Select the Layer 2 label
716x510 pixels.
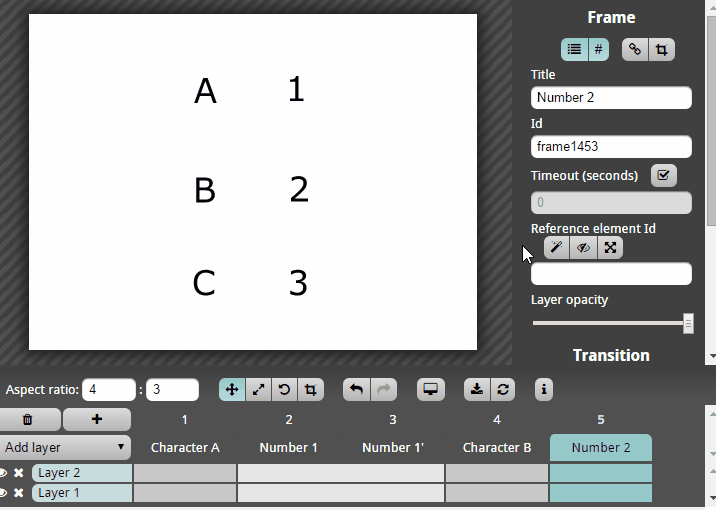82,473
